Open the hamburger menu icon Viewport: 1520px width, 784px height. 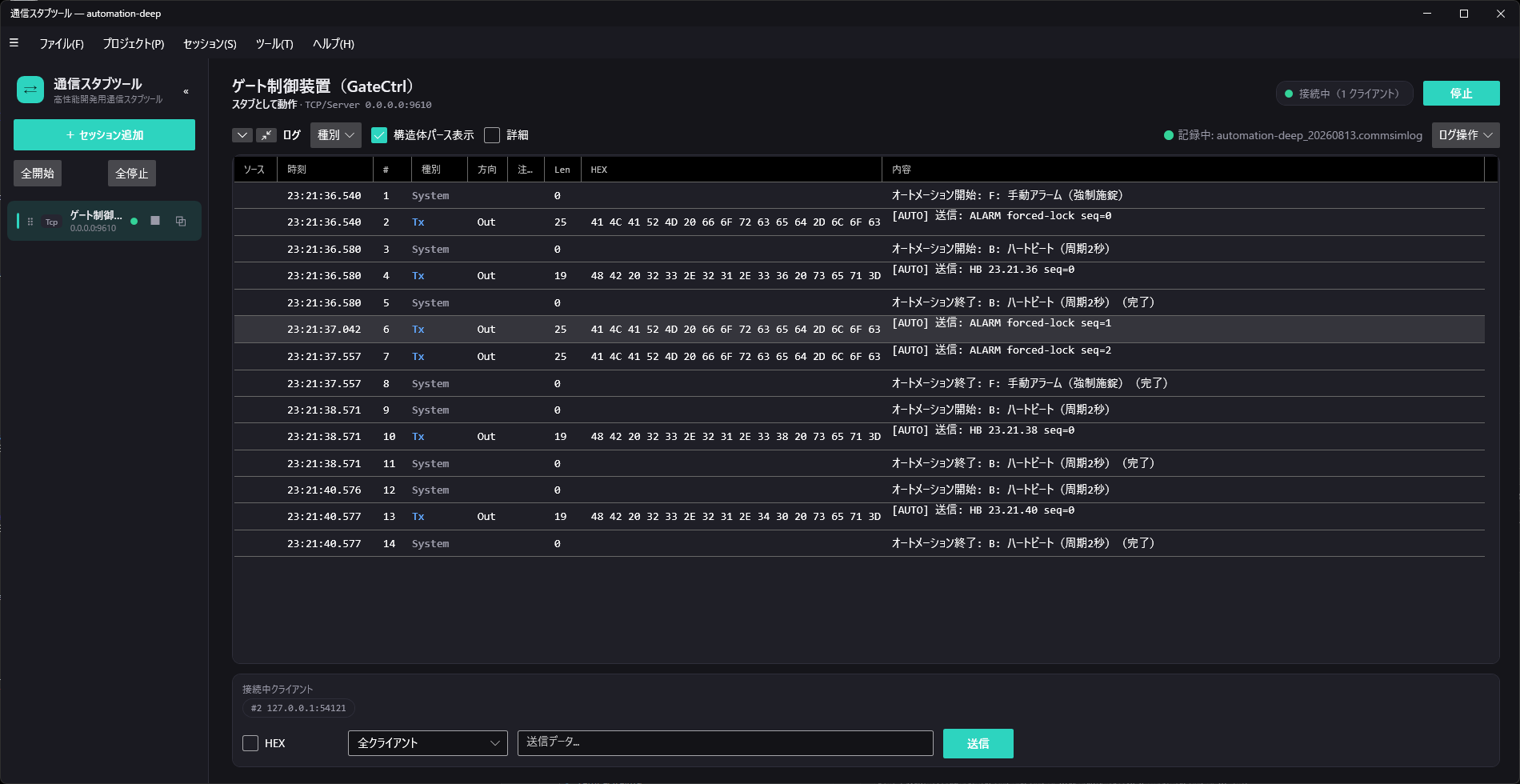coord(14,43)
